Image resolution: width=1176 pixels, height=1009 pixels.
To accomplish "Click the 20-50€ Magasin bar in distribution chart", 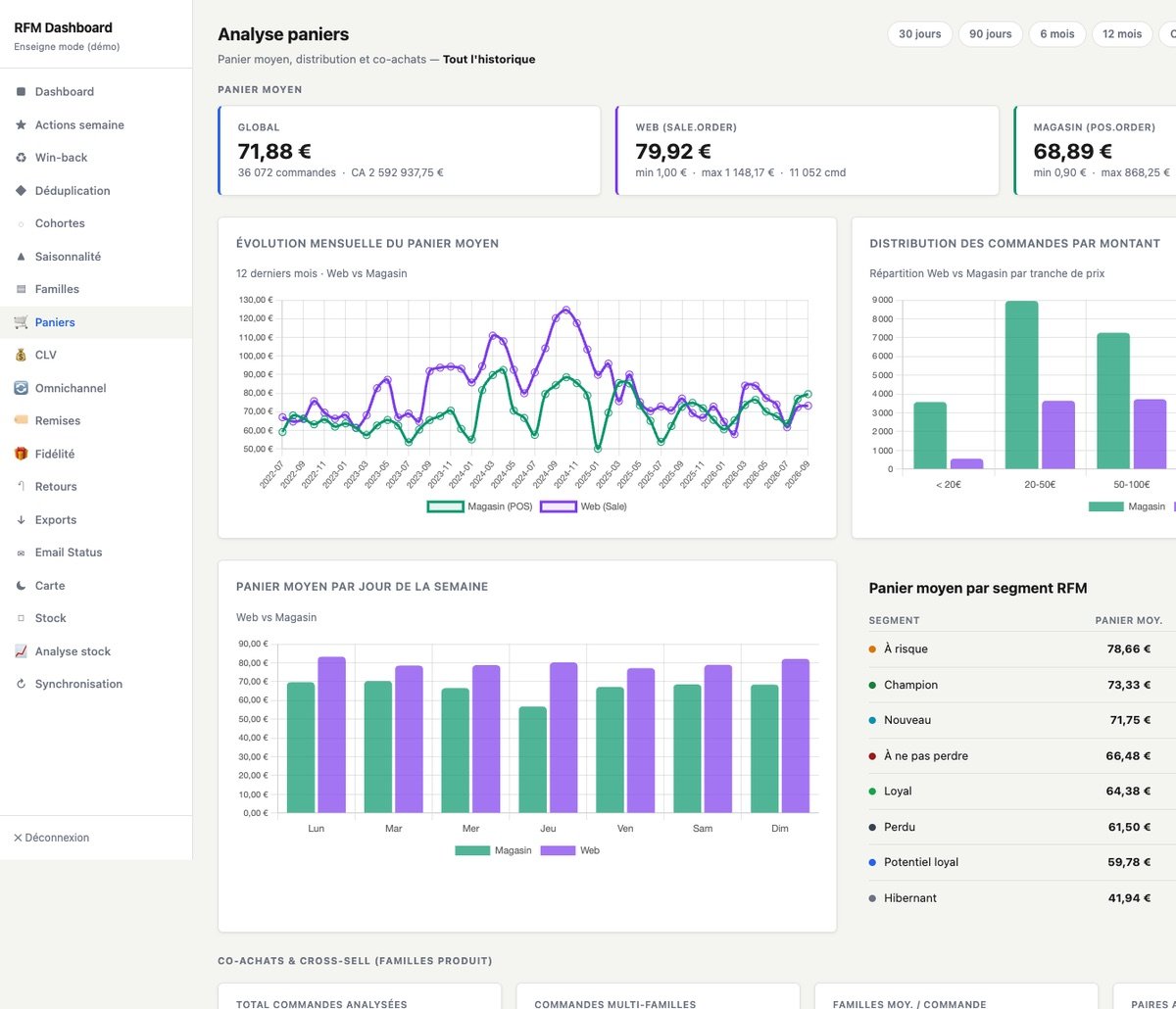I will point(1022,385).
